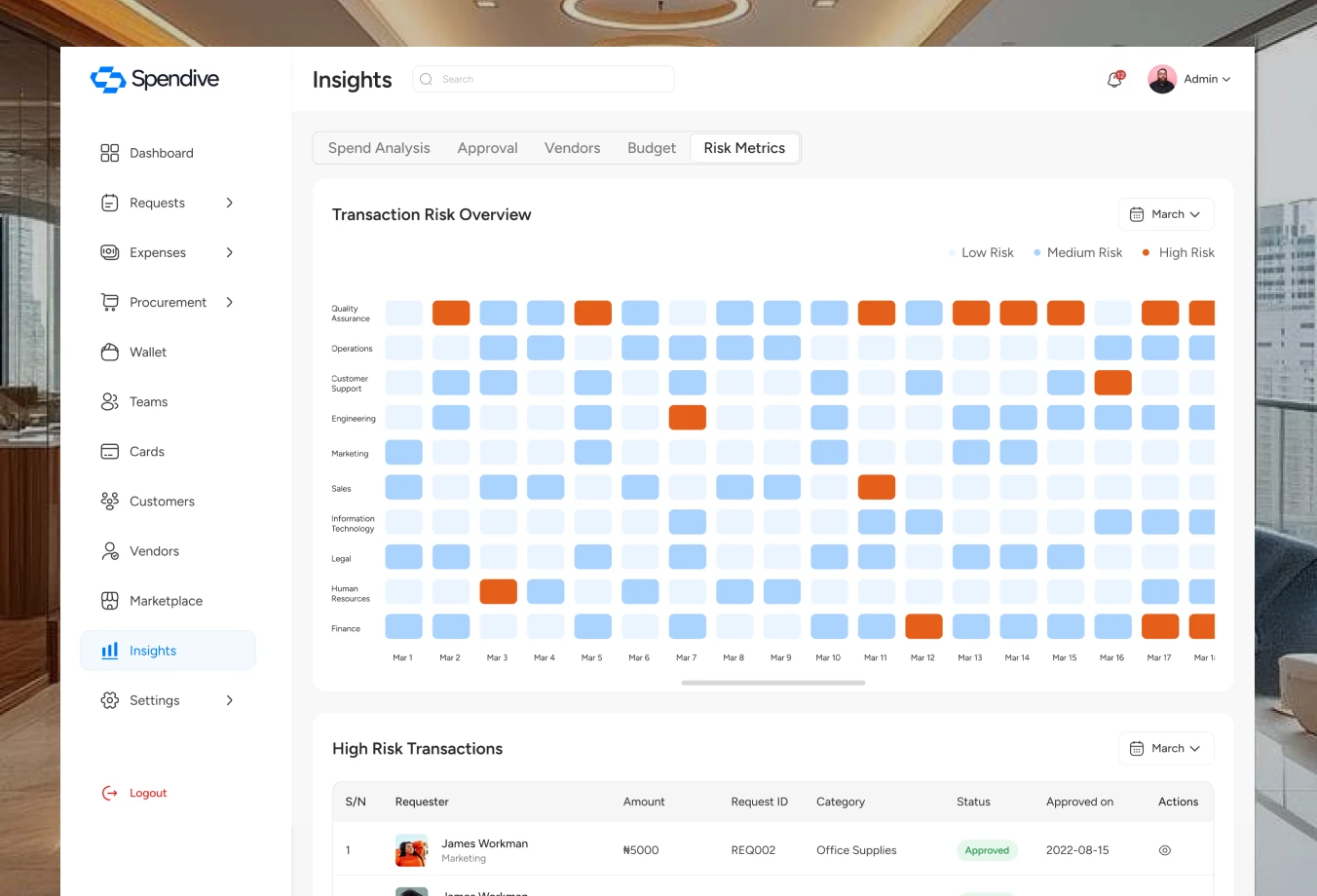Select the orange Engineering cell on Mar 7
Viewport: 1317px width, 896px height.
688,418
